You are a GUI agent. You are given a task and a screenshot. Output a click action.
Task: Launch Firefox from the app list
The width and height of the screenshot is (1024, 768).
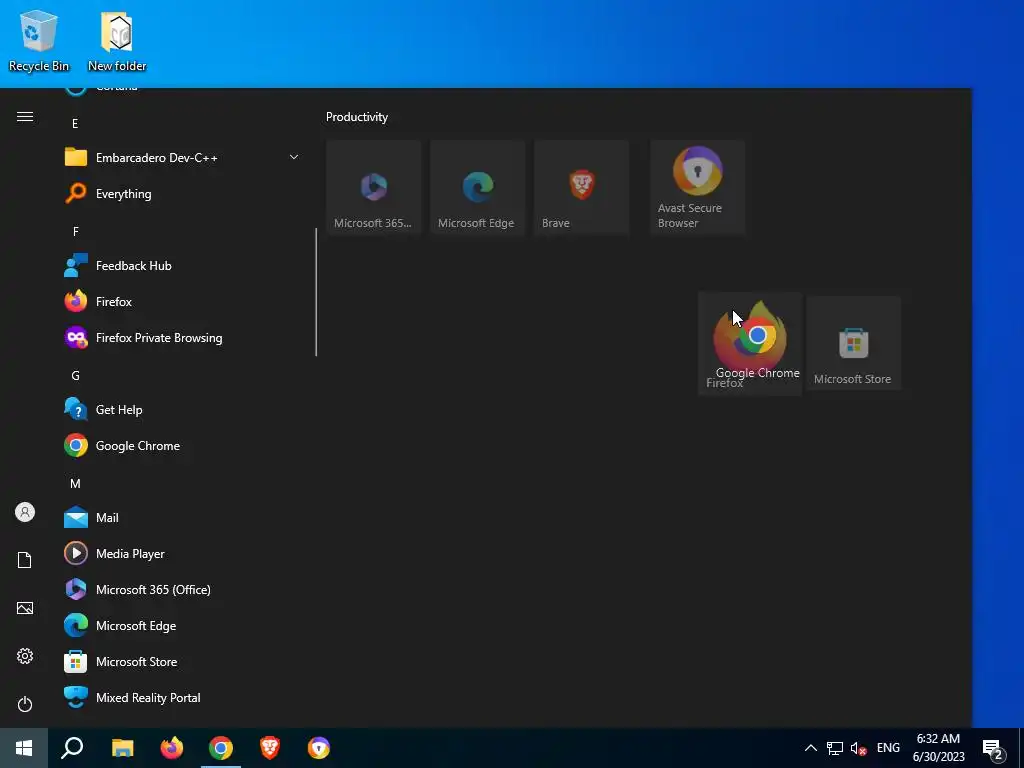click(182, 302)
